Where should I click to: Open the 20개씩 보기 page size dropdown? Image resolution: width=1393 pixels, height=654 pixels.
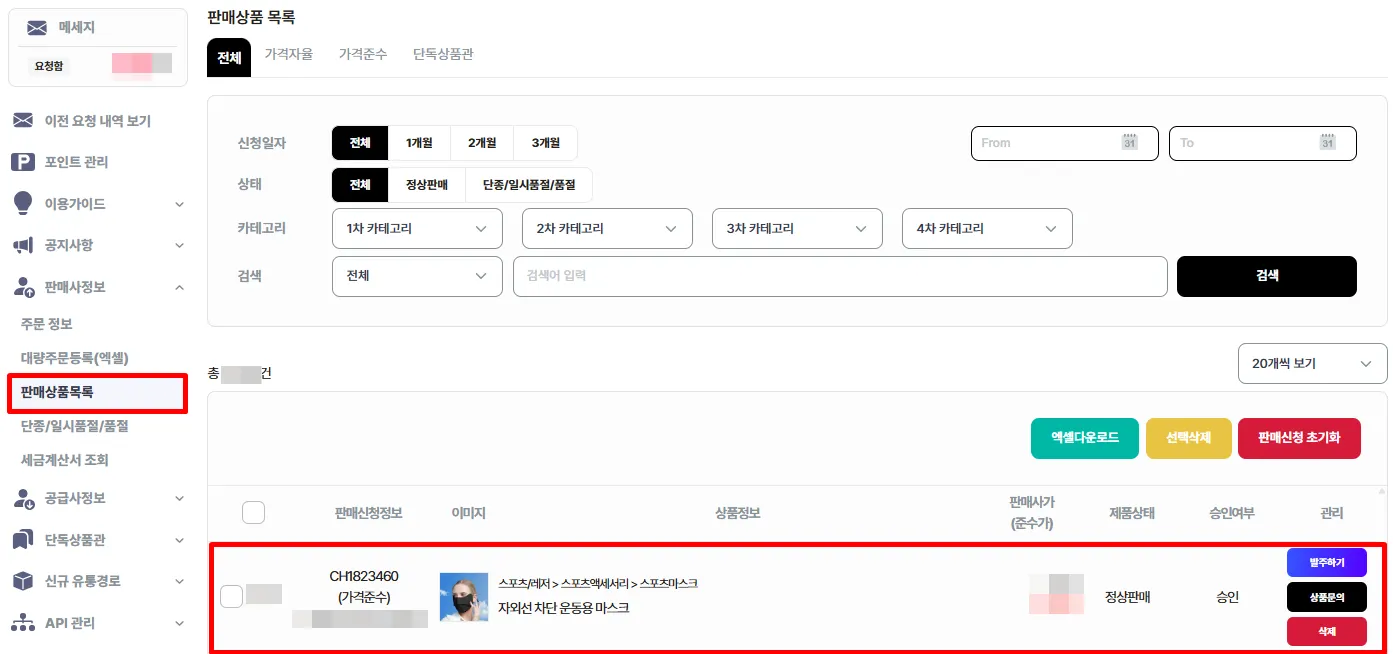[1312, 364]
